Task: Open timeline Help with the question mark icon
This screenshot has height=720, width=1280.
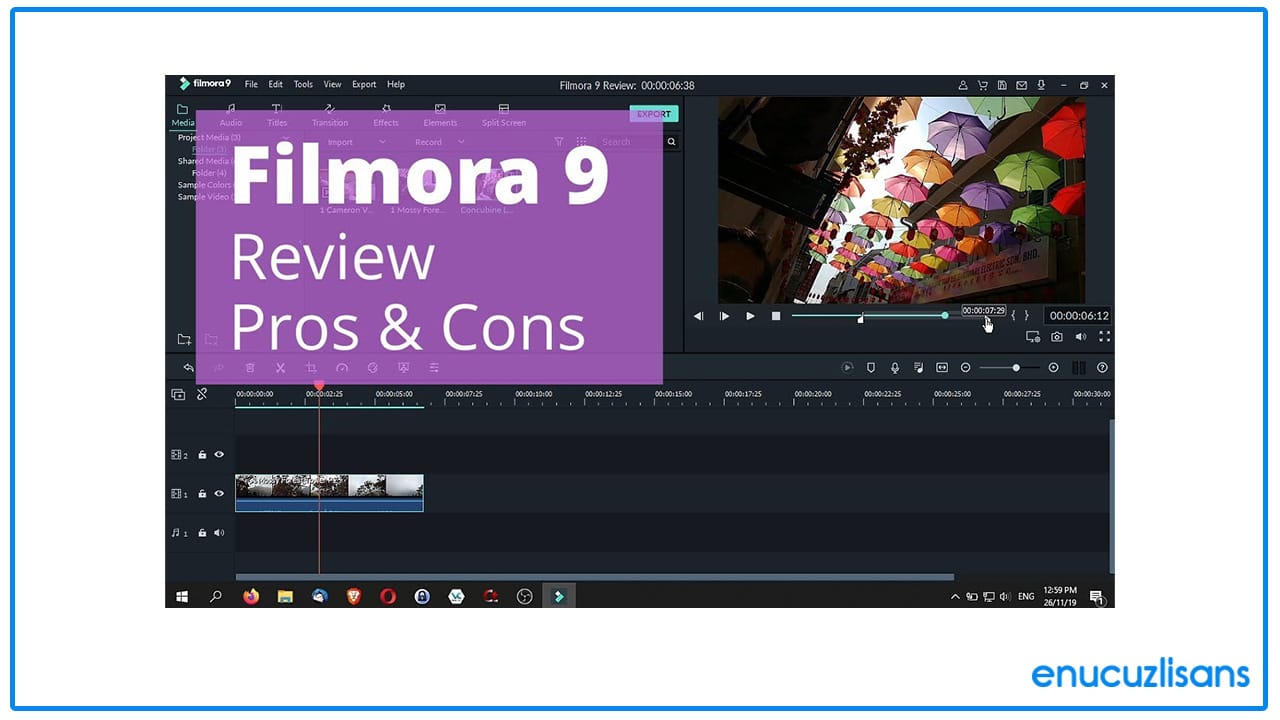Action: point(1102,368)
